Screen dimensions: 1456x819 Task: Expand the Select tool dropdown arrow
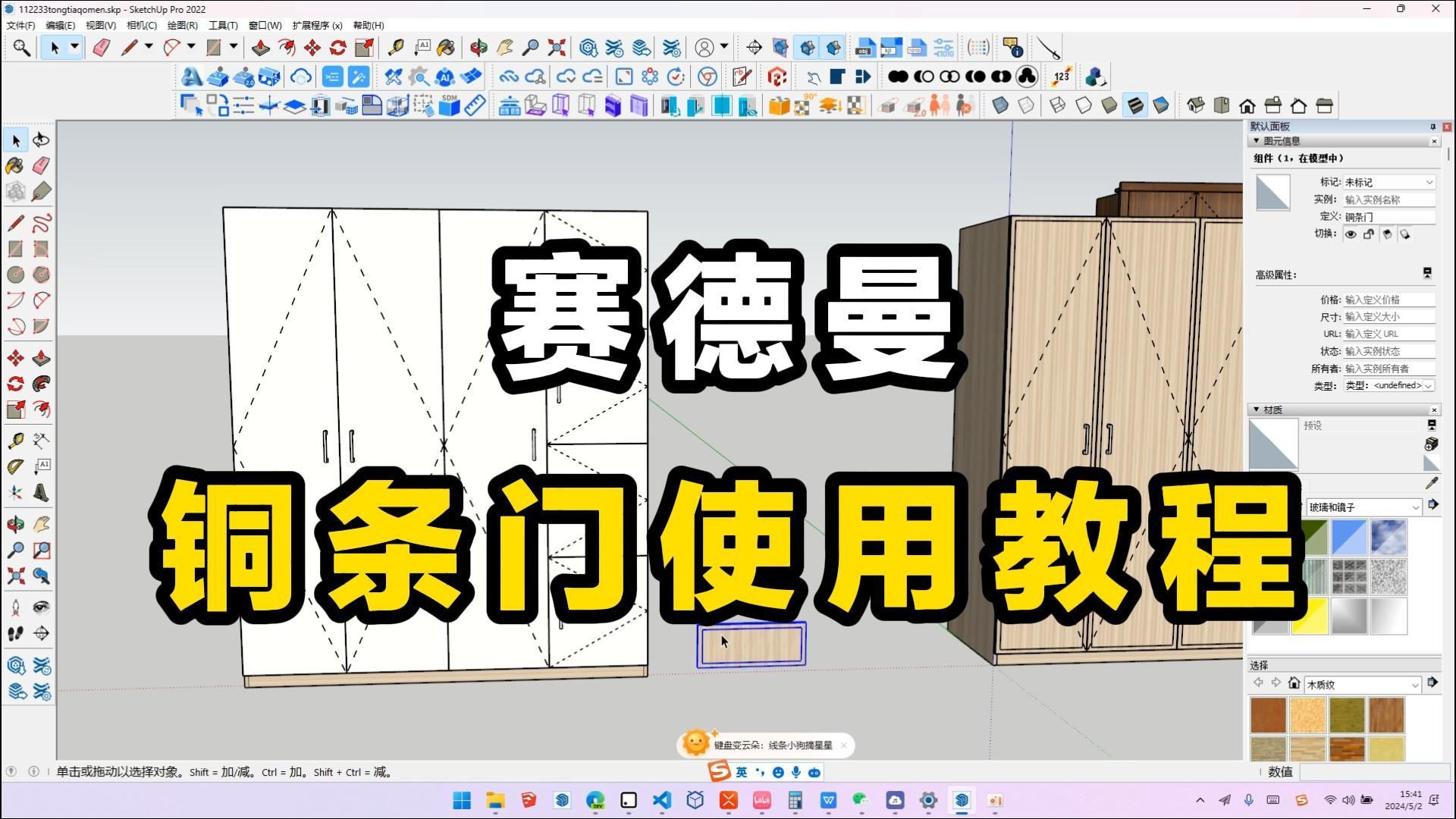(74, 47)
